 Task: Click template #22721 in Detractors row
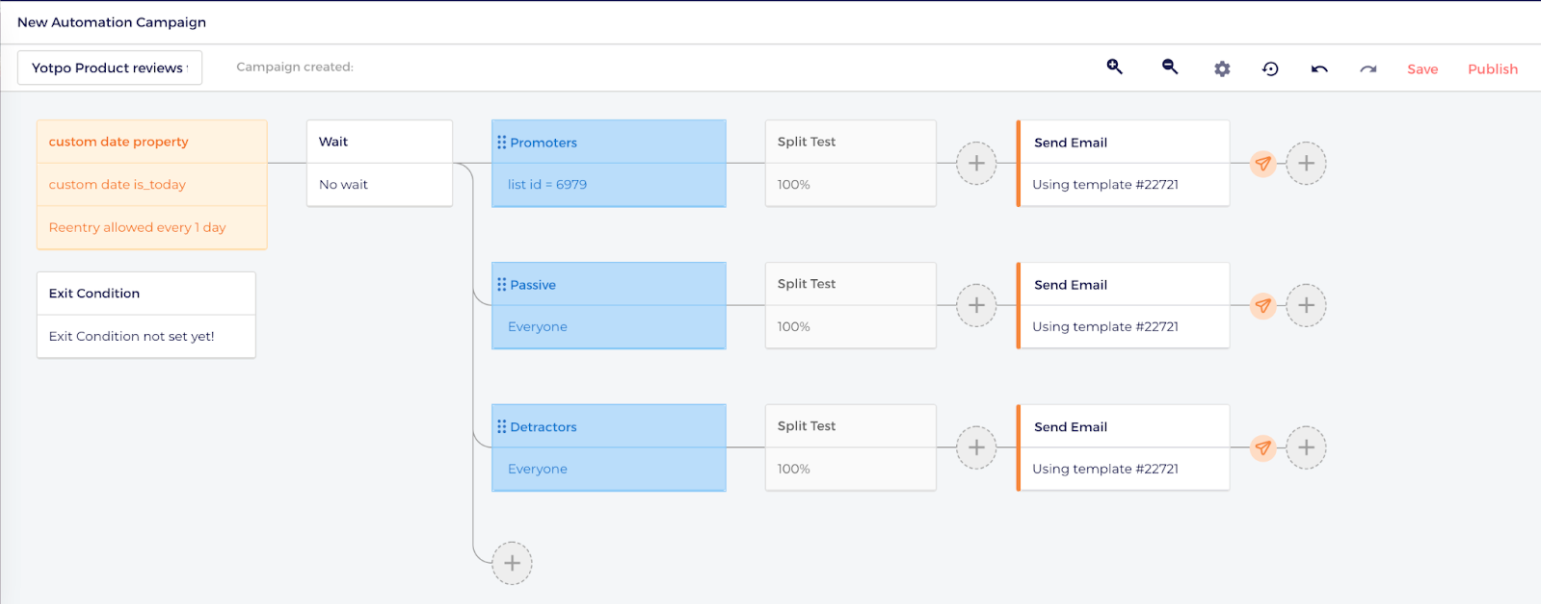[1105, 468]
